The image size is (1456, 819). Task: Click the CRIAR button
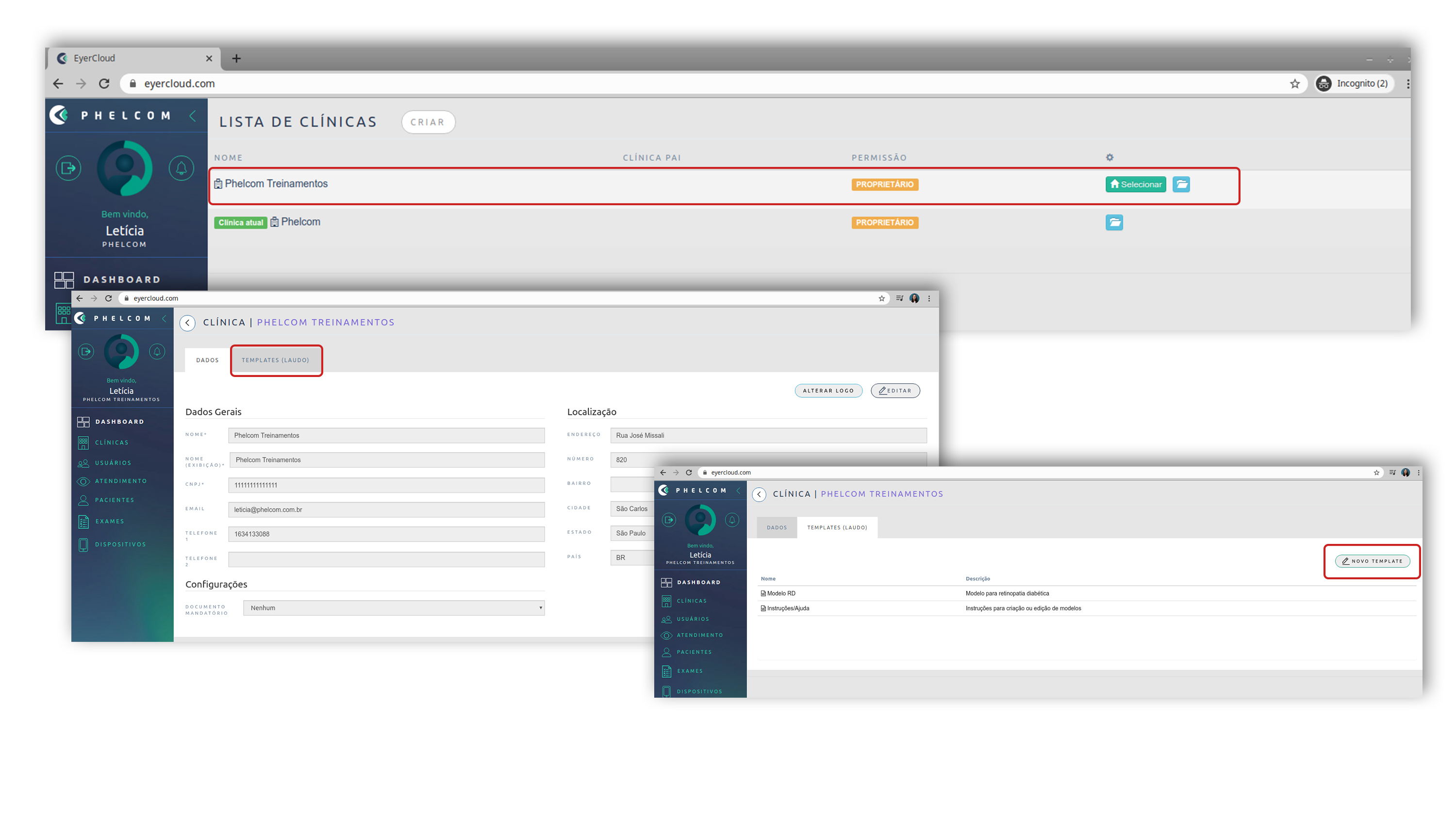click(428, 122)
